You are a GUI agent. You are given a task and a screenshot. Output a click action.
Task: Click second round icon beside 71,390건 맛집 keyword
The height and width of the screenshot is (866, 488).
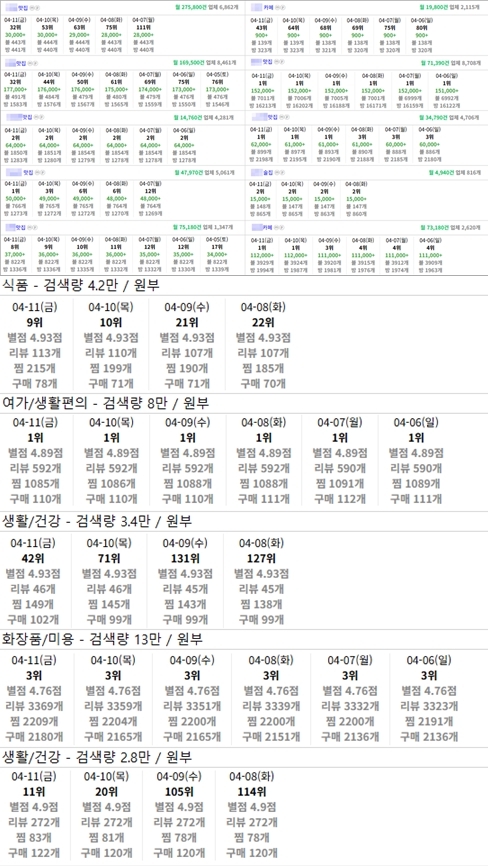pyautogui.click(x=282, y=62)
